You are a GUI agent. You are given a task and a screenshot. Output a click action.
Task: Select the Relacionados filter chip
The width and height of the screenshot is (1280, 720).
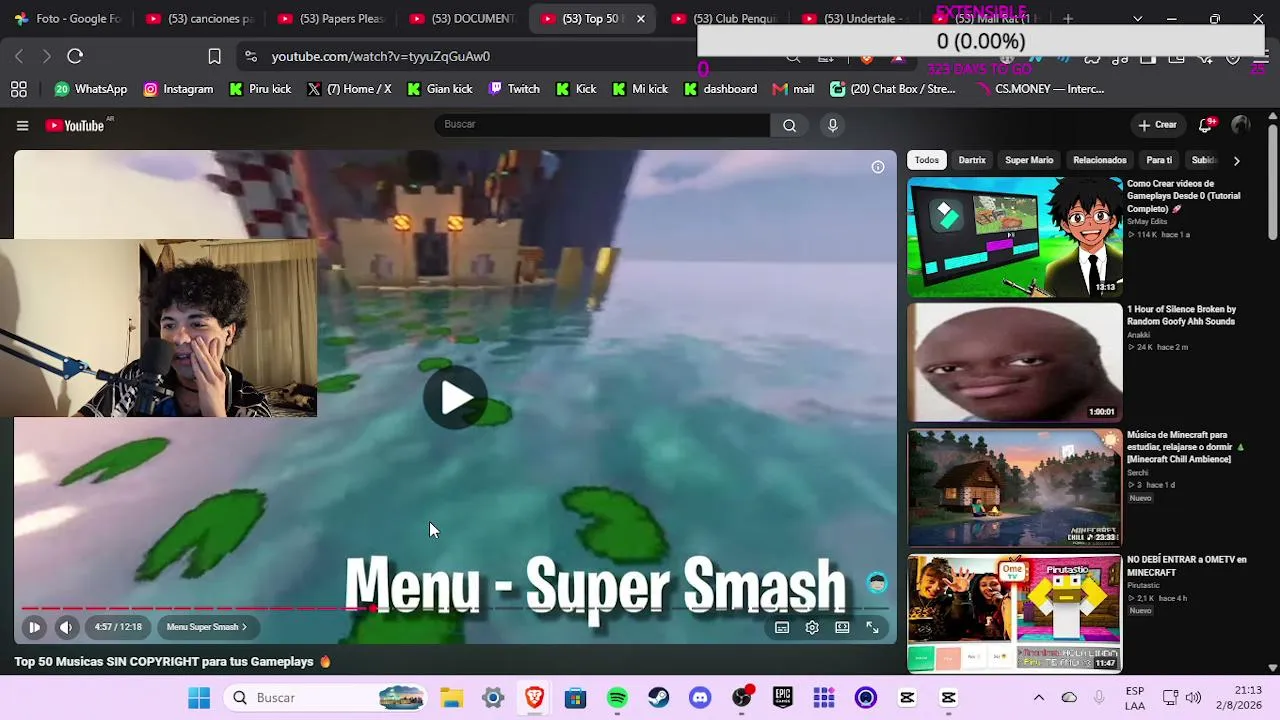point(1100,160)
